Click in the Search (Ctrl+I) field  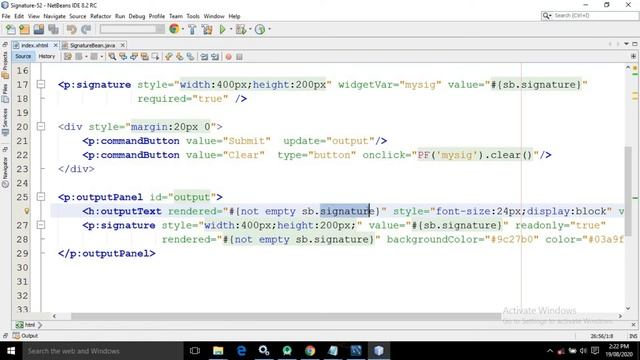594,16
